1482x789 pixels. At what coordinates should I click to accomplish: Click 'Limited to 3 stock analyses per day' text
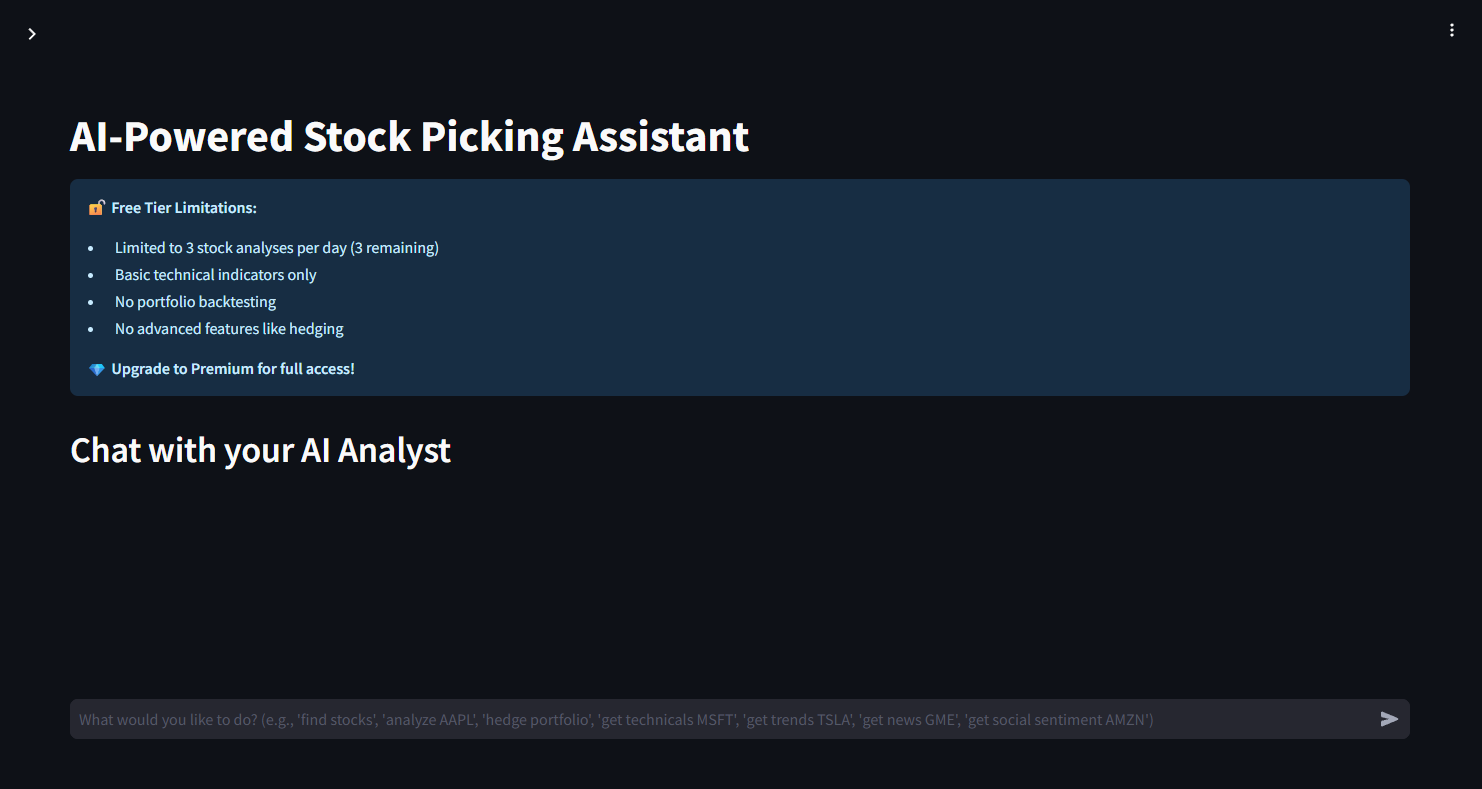pyautogui.click(x=230, y=248)
